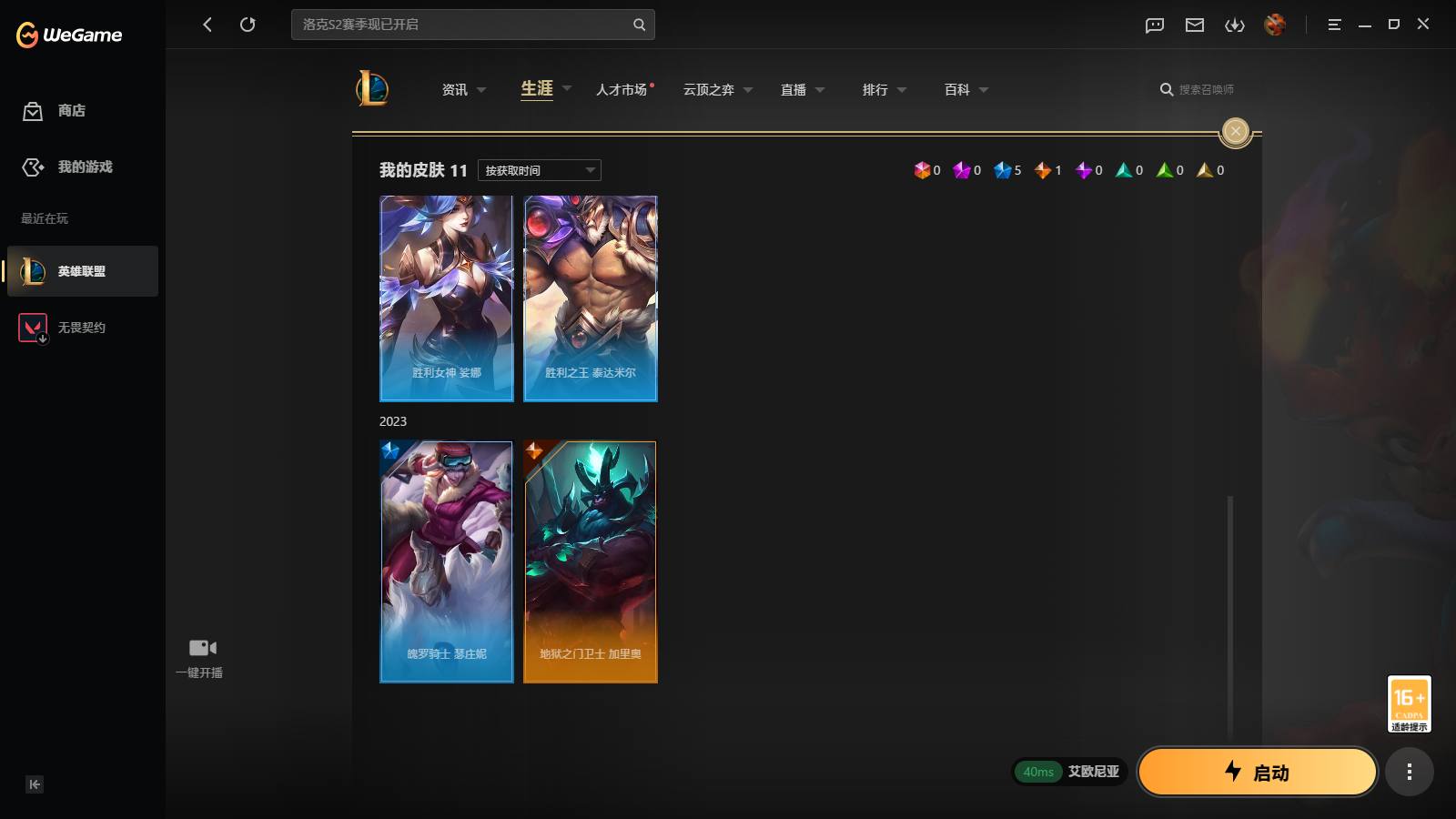Click the red-orange hexagon gem filter

point(922,170)
